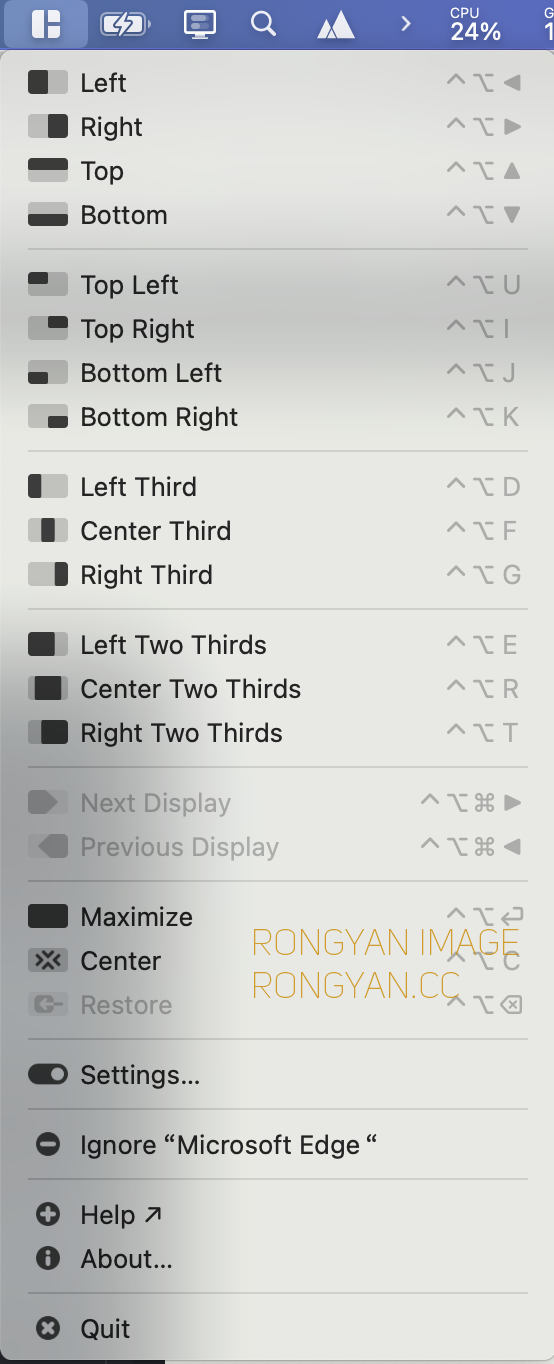Screen dimensions: 554x1364
Task: Click the Ignore "Microsoft Edge" minus icon
Action: 48,1145
